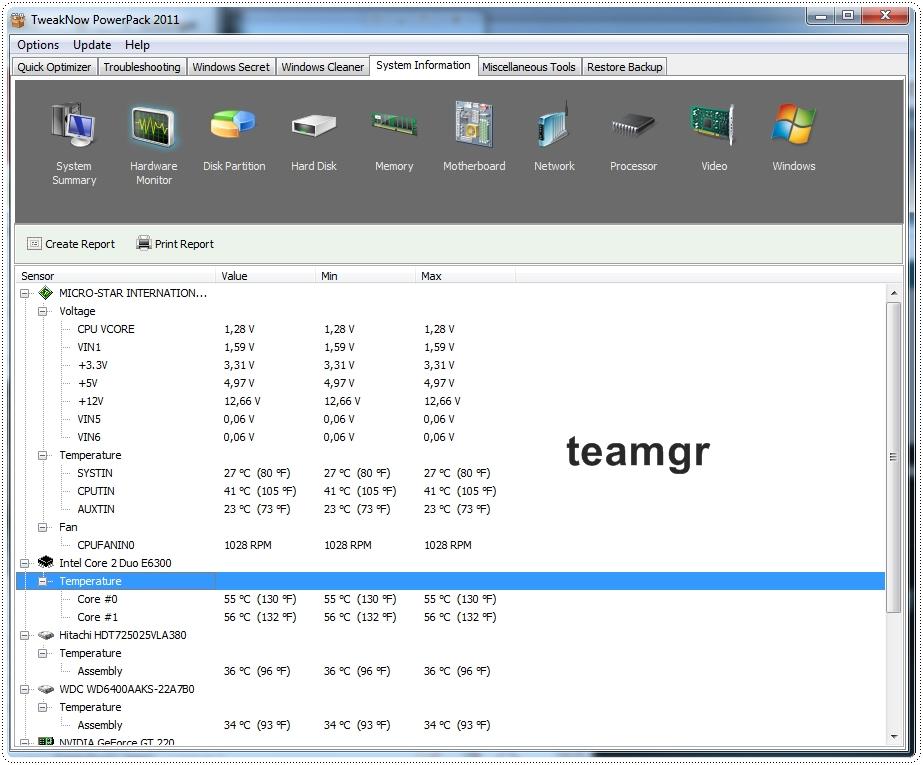This screenshot has width=923, height=765.
Task: Click the Sensor column header
Action: pyautogui.click(x=117, y=275)
